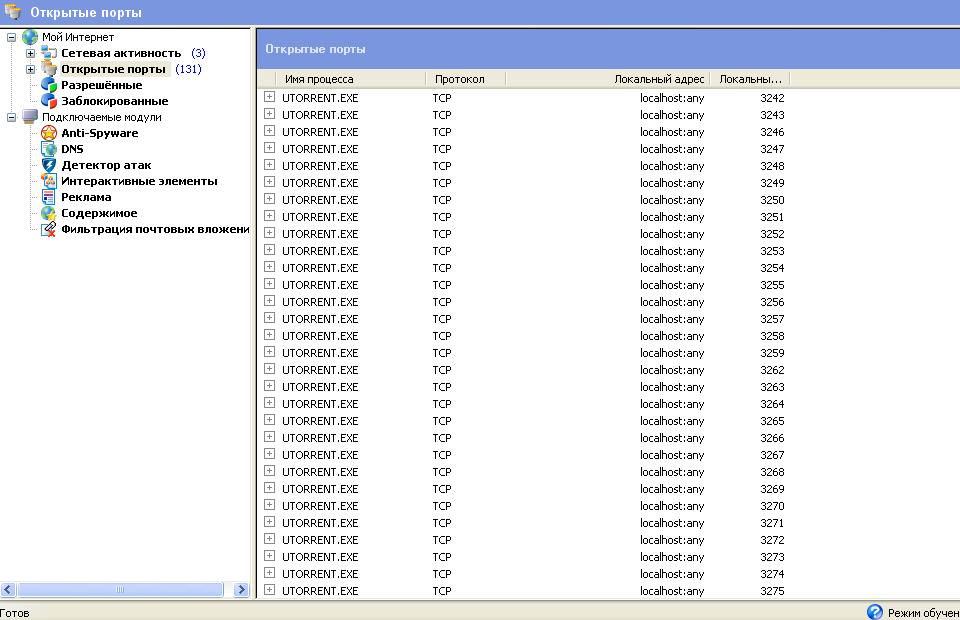Click the Фильтрация почтовых вложений icon
This screenshot has width=960, height=620.
click(48, 229)
